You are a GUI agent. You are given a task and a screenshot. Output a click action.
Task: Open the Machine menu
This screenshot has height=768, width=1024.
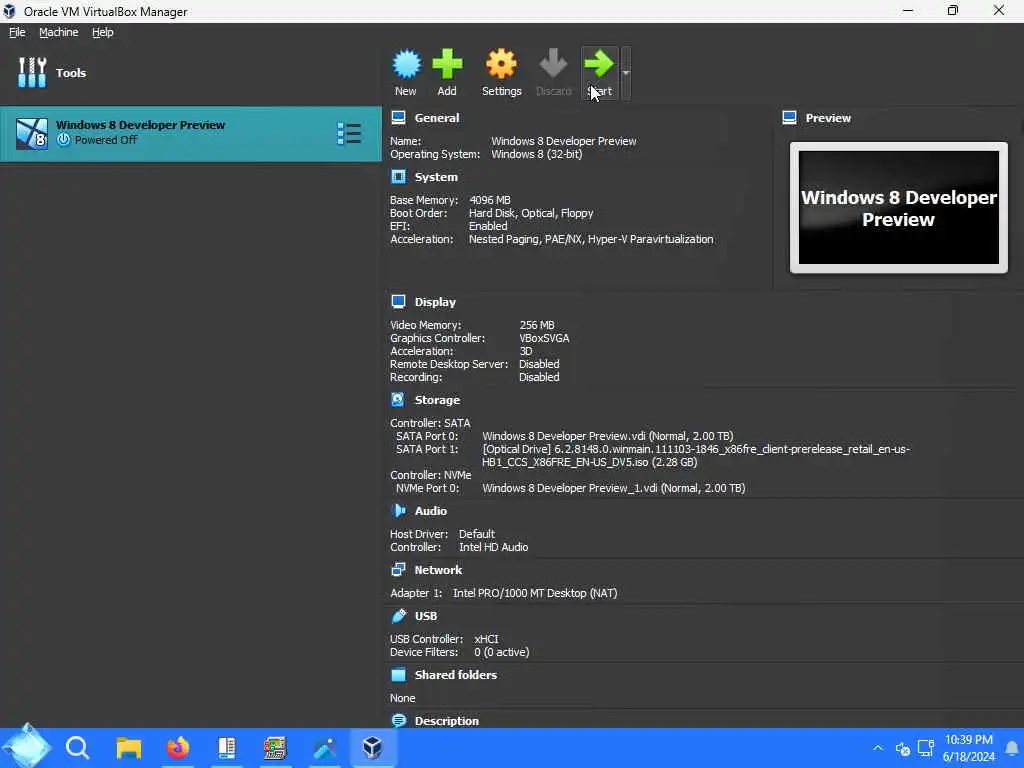coord(59,32)
